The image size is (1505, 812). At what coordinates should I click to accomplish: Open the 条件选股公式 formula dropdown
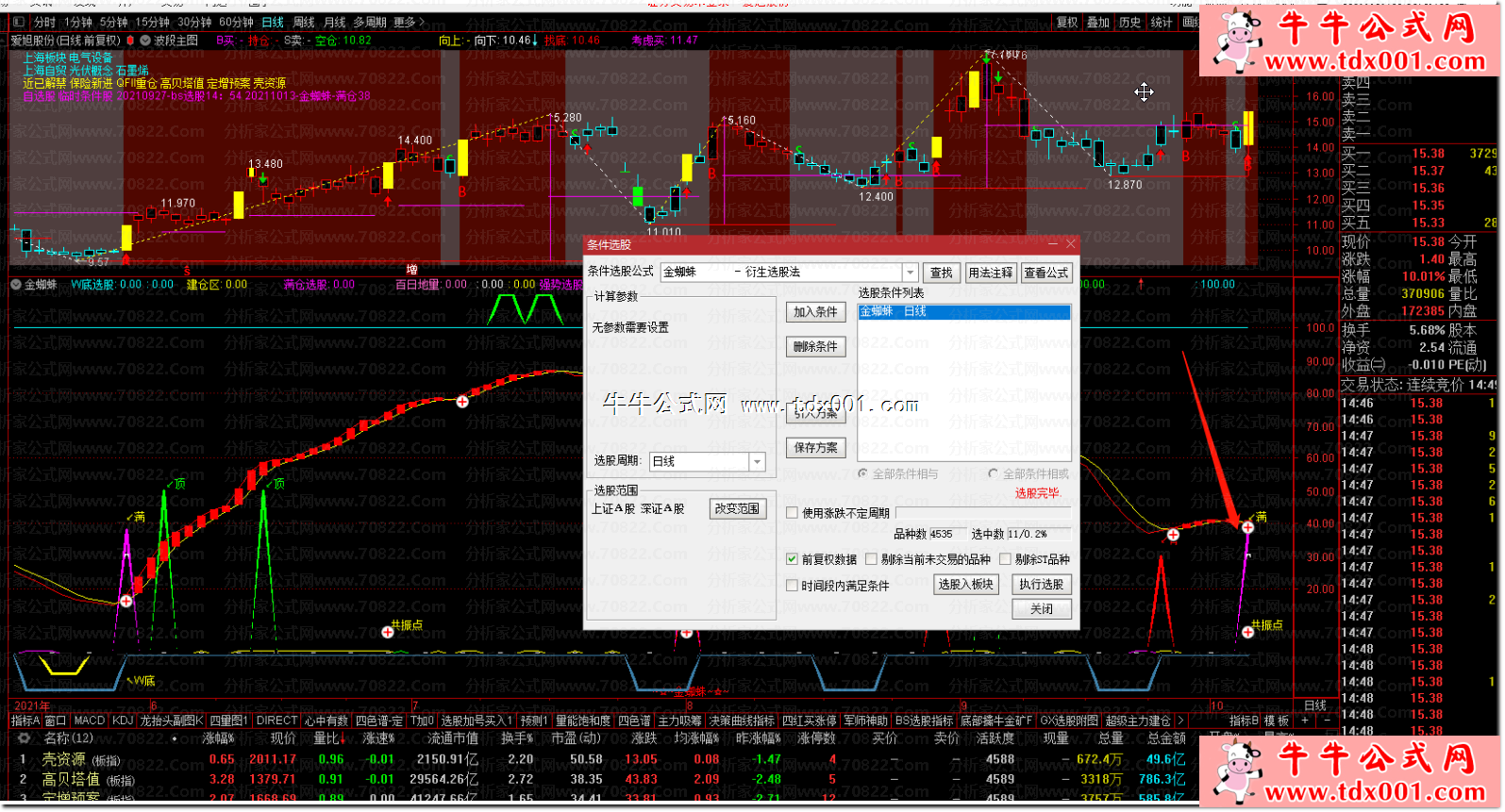point(910,273)
